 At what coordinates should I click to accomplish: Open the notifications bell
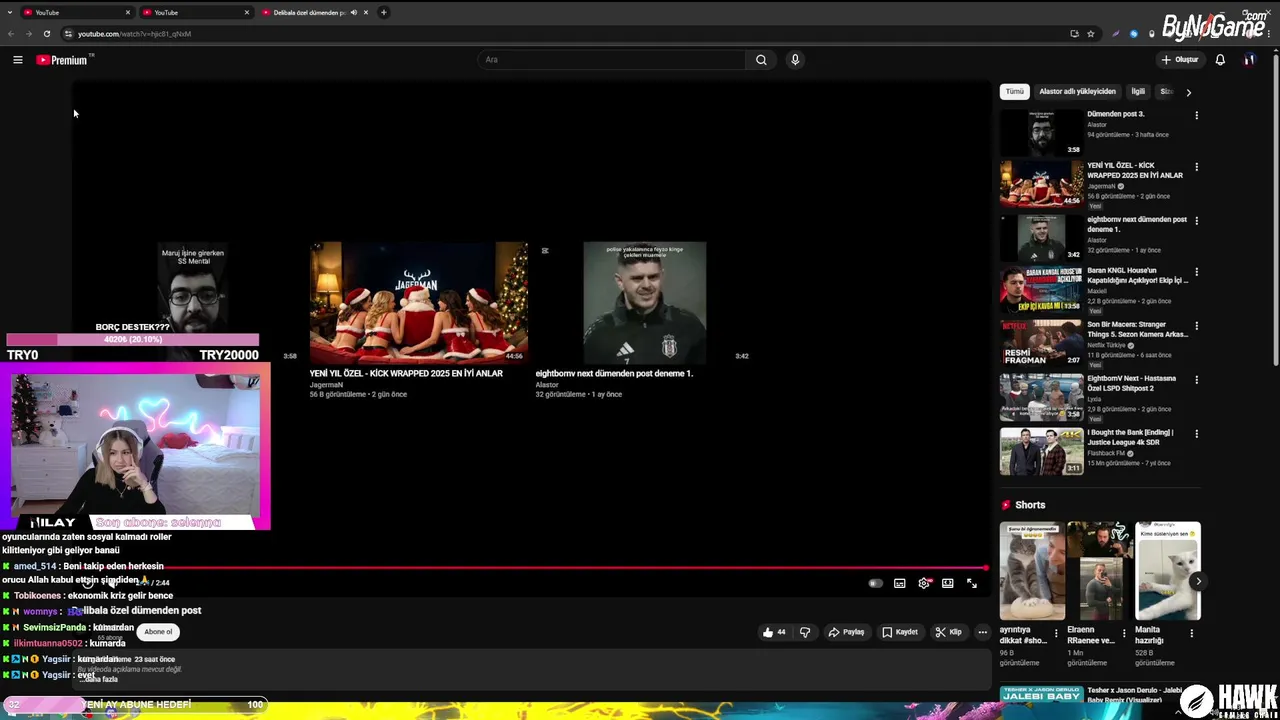pos(1220,60)
